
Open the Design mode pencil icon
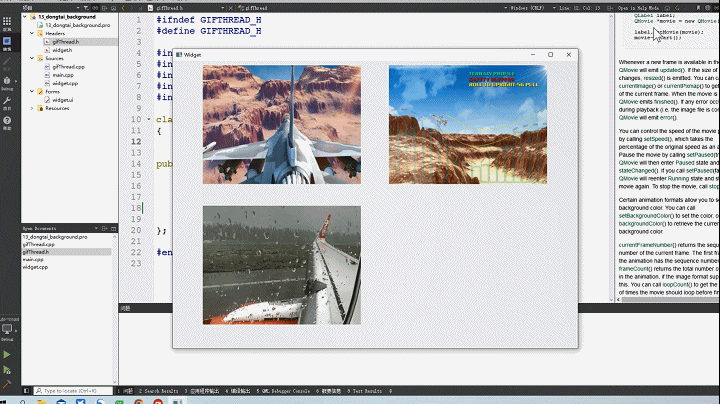[7, 63]
